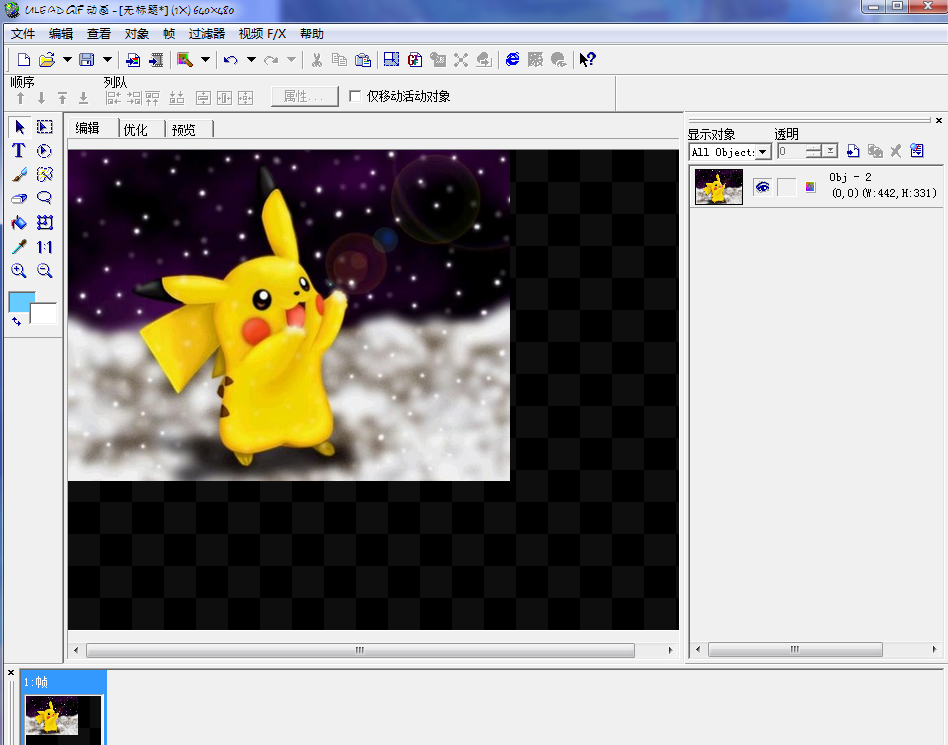Select the lasso selection tool

(44, 198)
